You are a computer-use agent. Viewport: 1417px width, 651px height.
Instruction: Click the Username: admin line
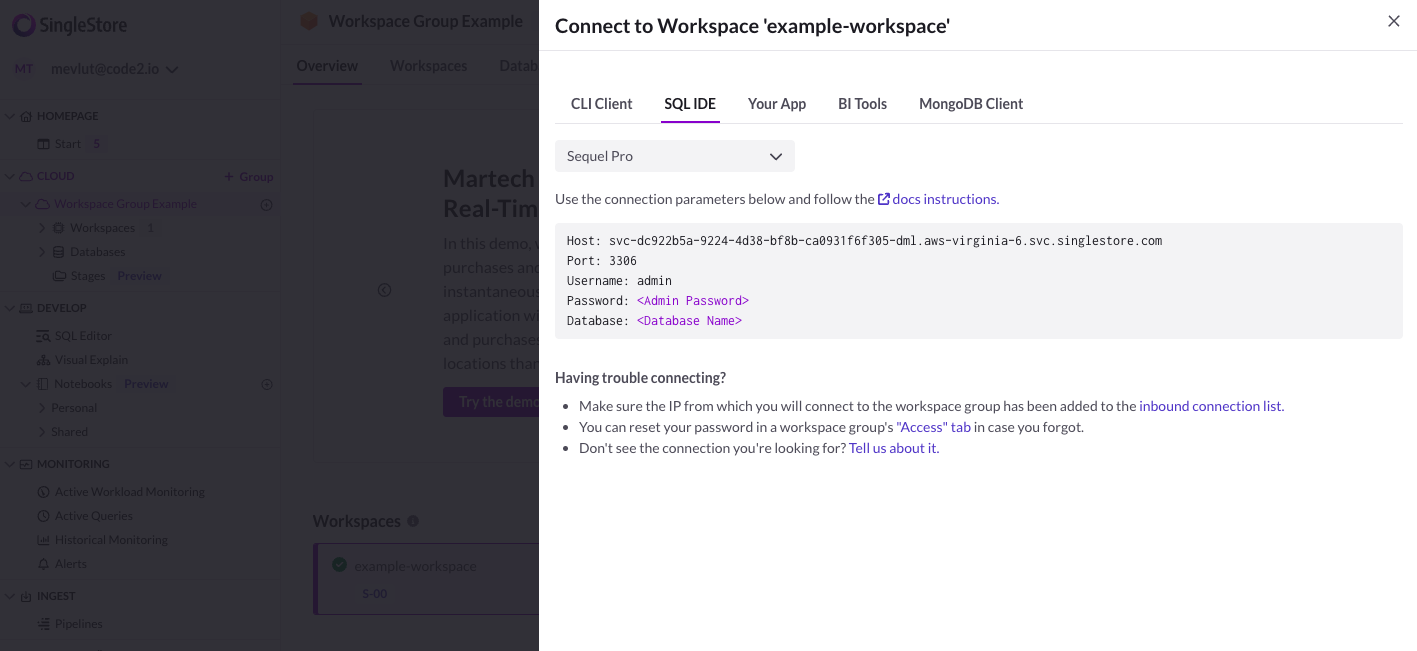(x=619, y=281)
